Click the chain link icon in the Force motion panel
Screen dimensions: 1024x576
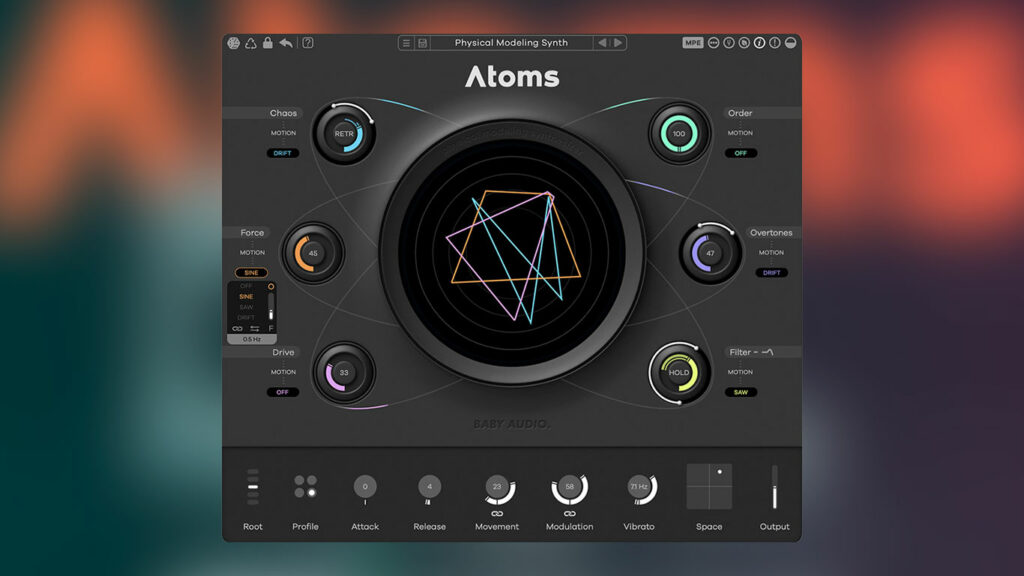point(237,329)
